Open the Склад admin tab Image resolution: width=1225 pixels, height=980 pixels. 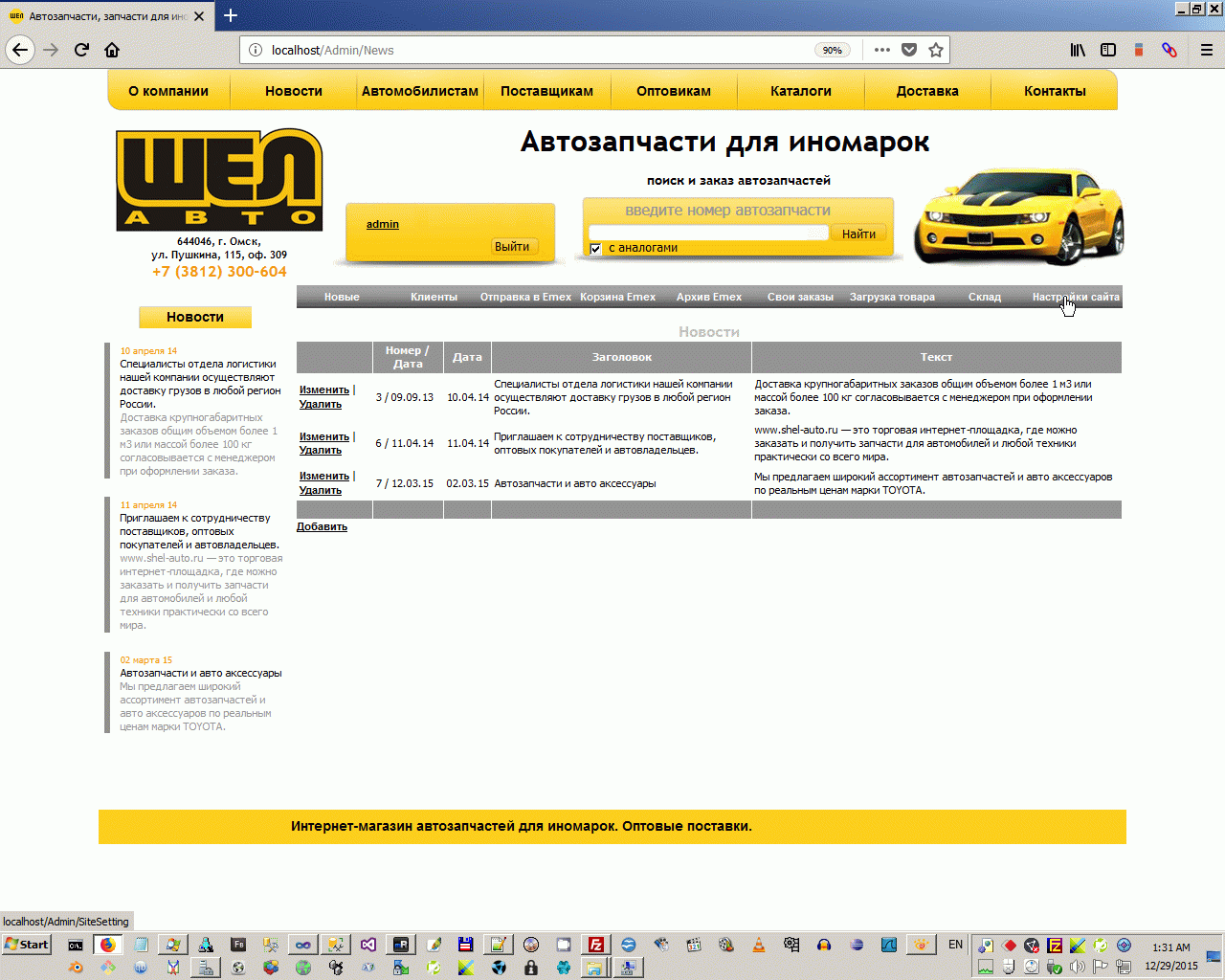pos(985,297)
